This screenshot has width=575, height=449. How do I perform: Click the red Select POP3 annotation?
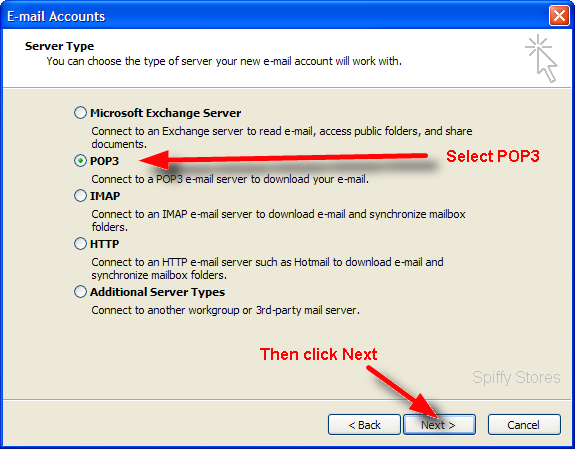(x=492, y=156)
